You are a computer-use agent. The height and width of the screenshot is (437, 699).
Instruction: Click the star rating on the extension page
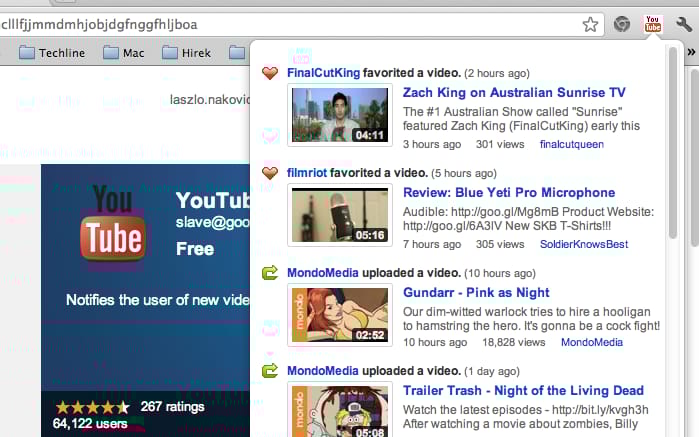(x=92, y=407)
